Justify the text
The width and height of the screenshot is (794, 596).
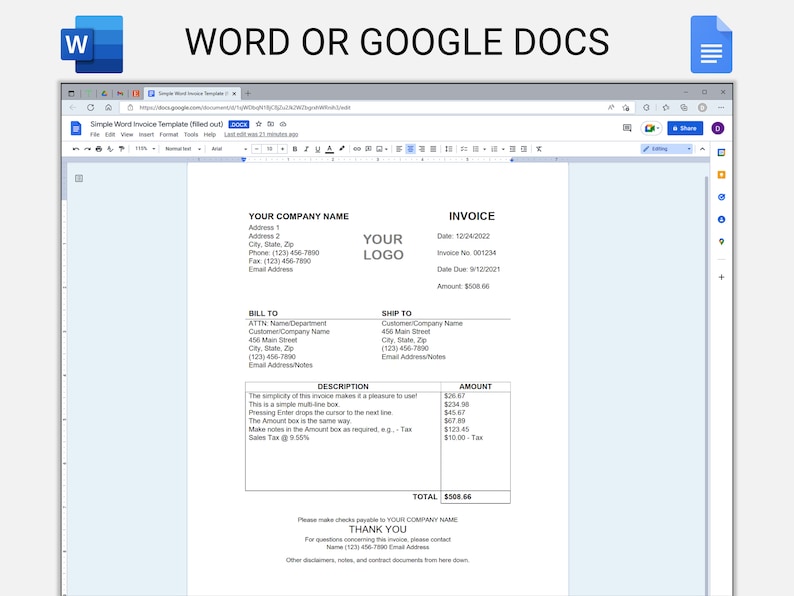pos(433,149)
